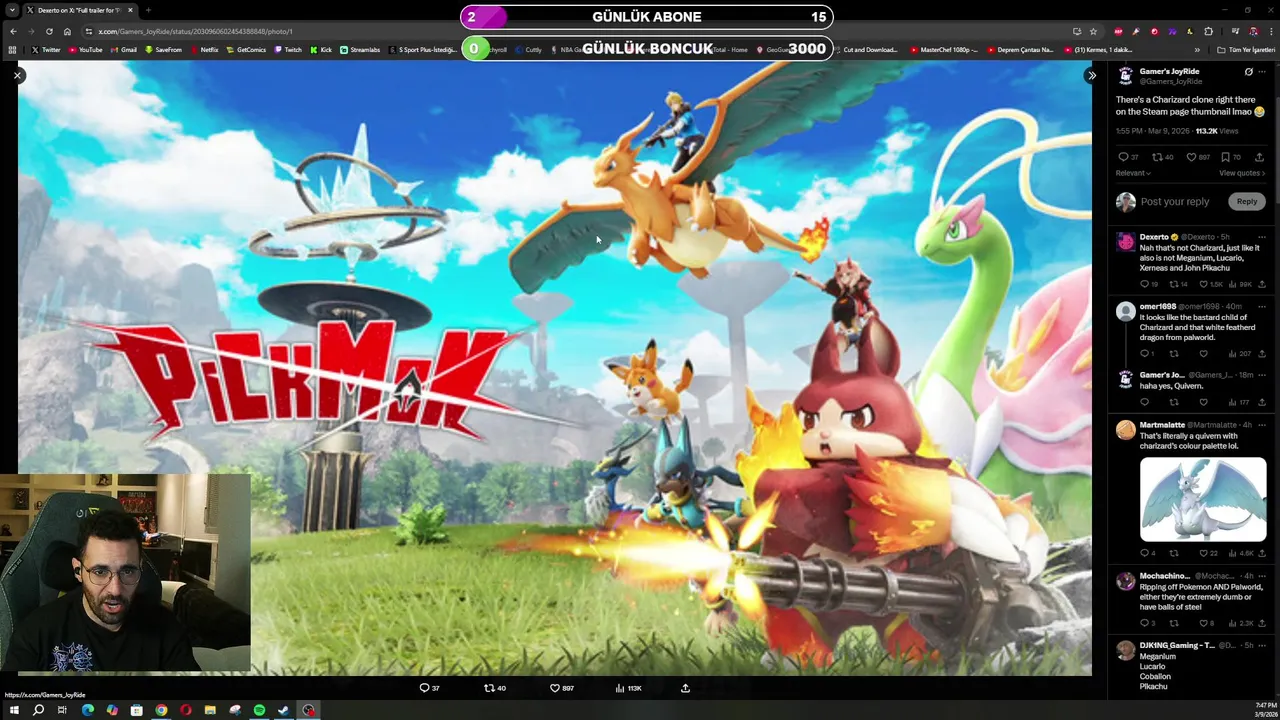Like Dexerto's reply with 1.5K likes
The width and height of the screenshot is (1280, 720).
tap(1210, 284)
